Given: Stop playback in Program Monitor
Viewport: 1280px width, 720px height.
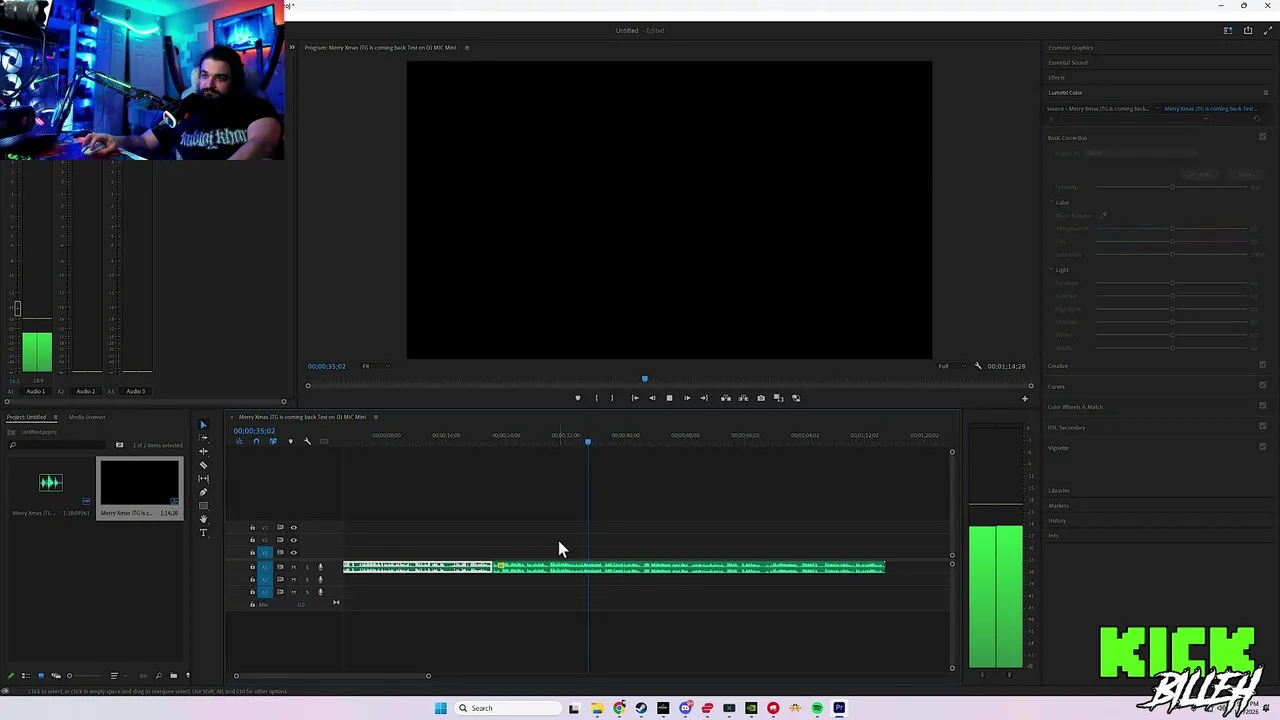Looking at the screenshot, I should click(669, 398).
